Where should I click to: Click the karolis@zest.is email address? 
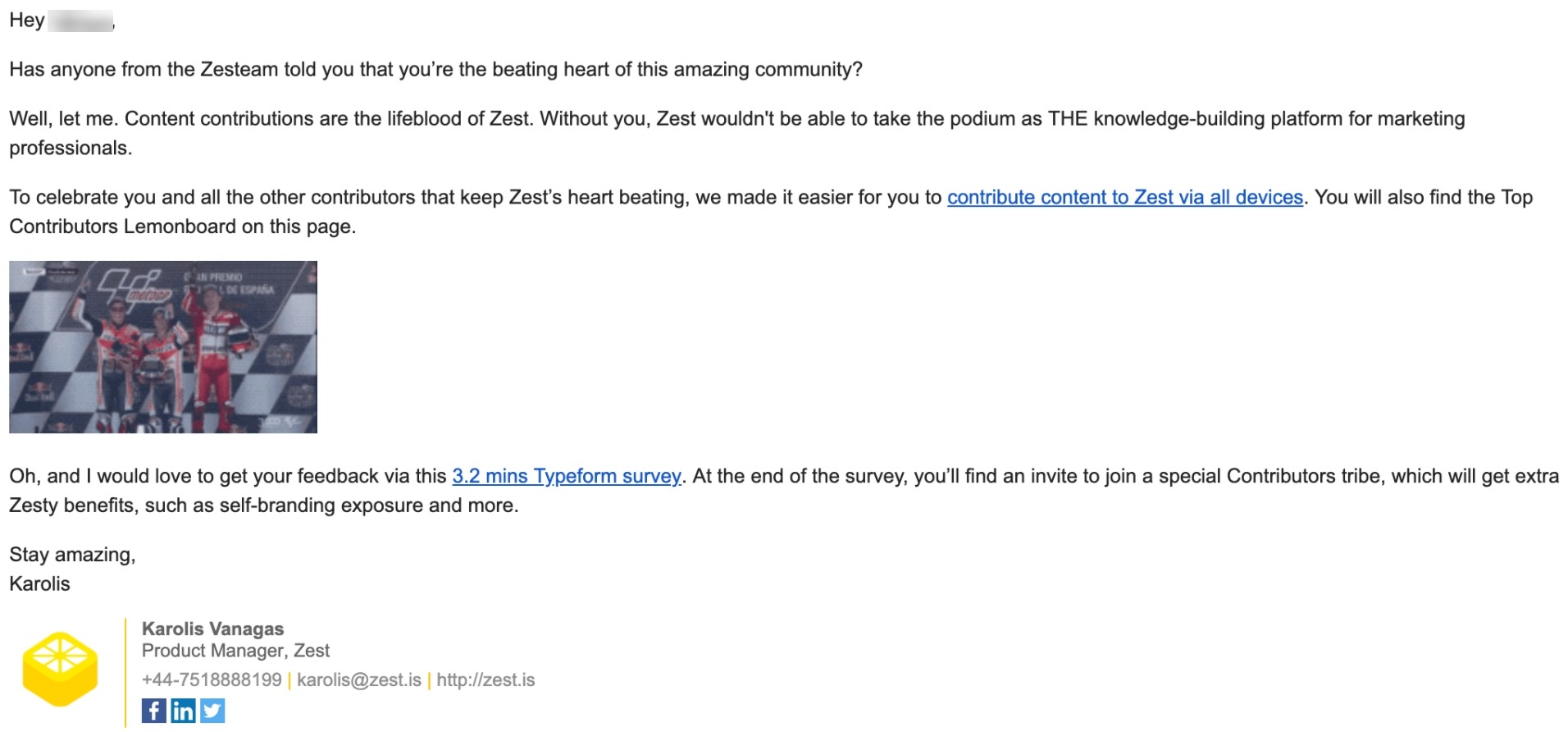358,680
